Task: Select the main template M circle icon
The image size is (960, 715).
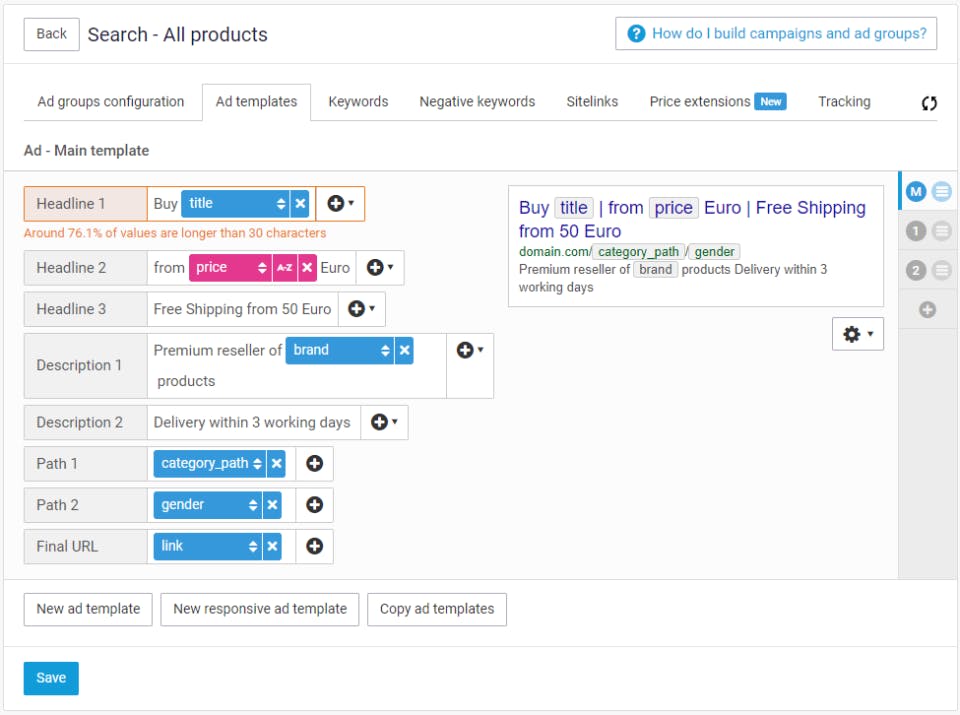Action: tap(915, 191)
